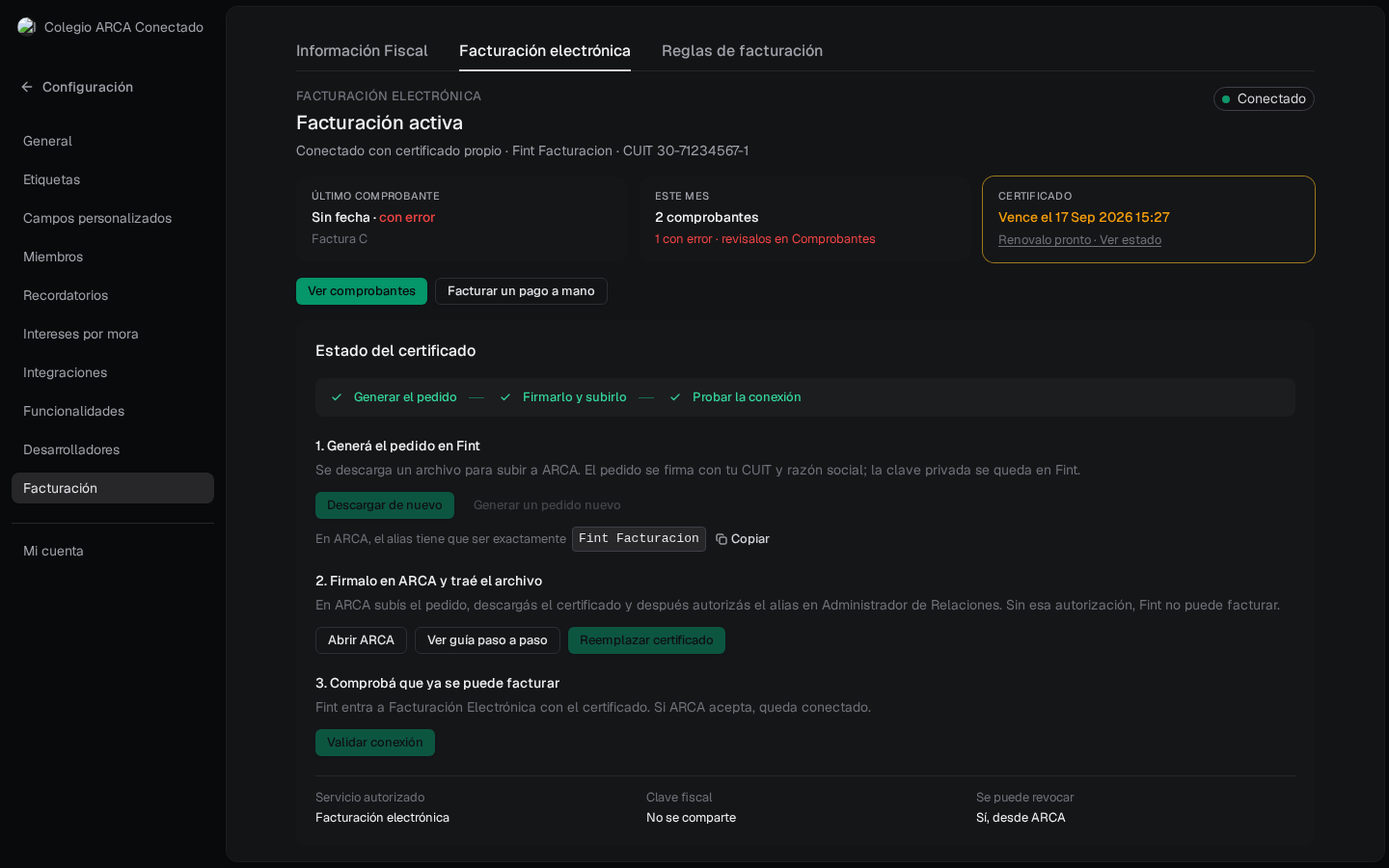The width and height of the screenshot is (1389, 868).
Task: Click the Renovalo pronto · Ver estado link
Action: click(x=1079, y=240)
